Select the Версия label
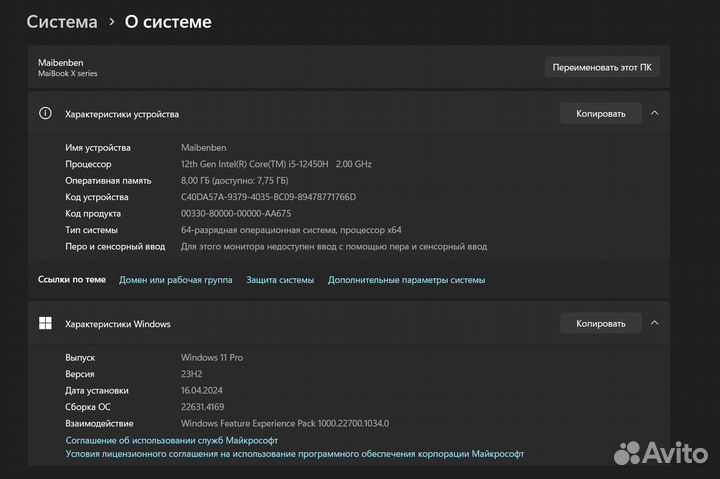Image resolution: width=720 pixels, height=479 pixels. click(79, 374)
